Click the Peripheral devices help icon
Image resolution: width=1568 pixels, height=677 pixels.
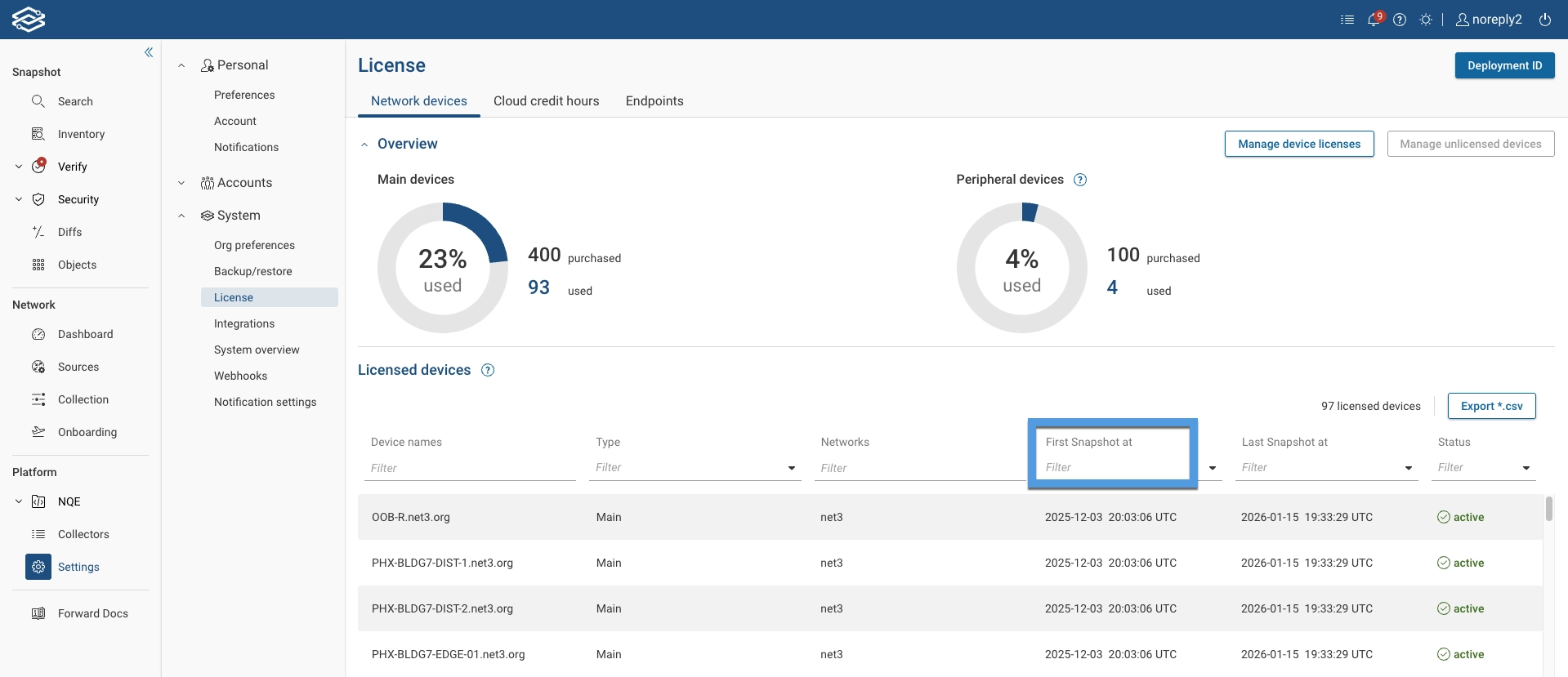pos(1080,180)
